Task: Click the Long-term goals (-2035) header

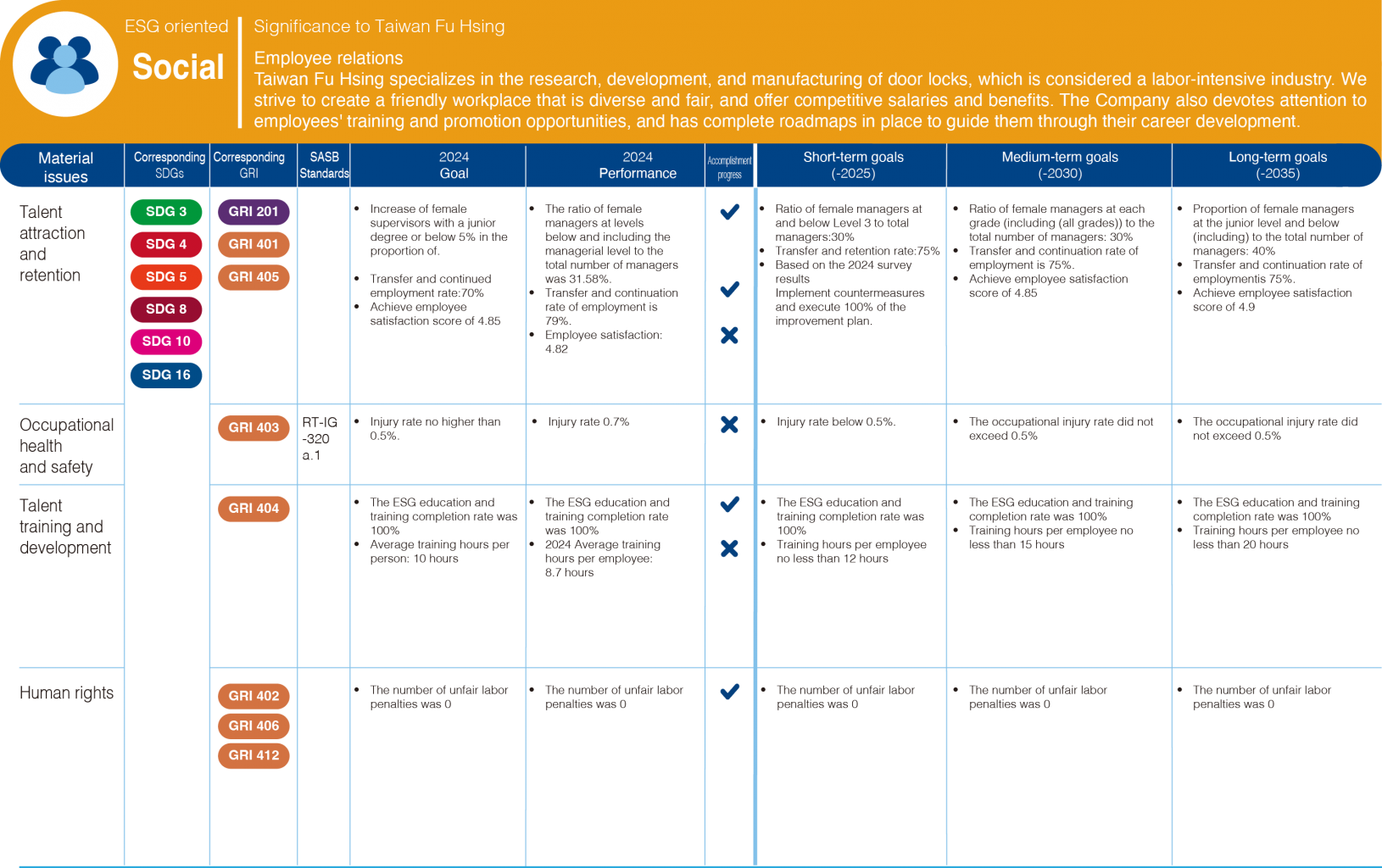Action: (x=1277, y=165)
